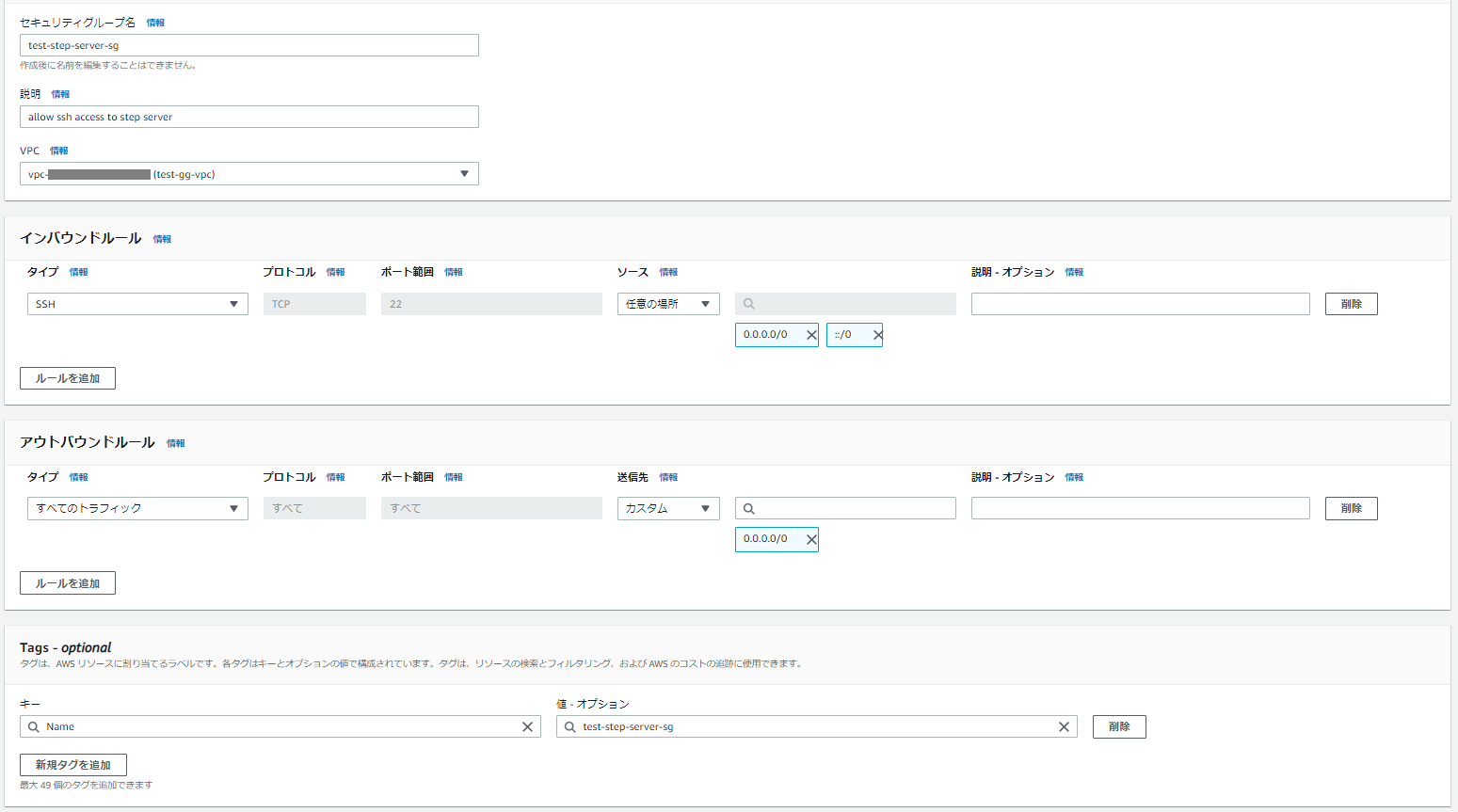1458x812 pixels.
Task: Clear the Name tag key field
Action: [527, 726]
